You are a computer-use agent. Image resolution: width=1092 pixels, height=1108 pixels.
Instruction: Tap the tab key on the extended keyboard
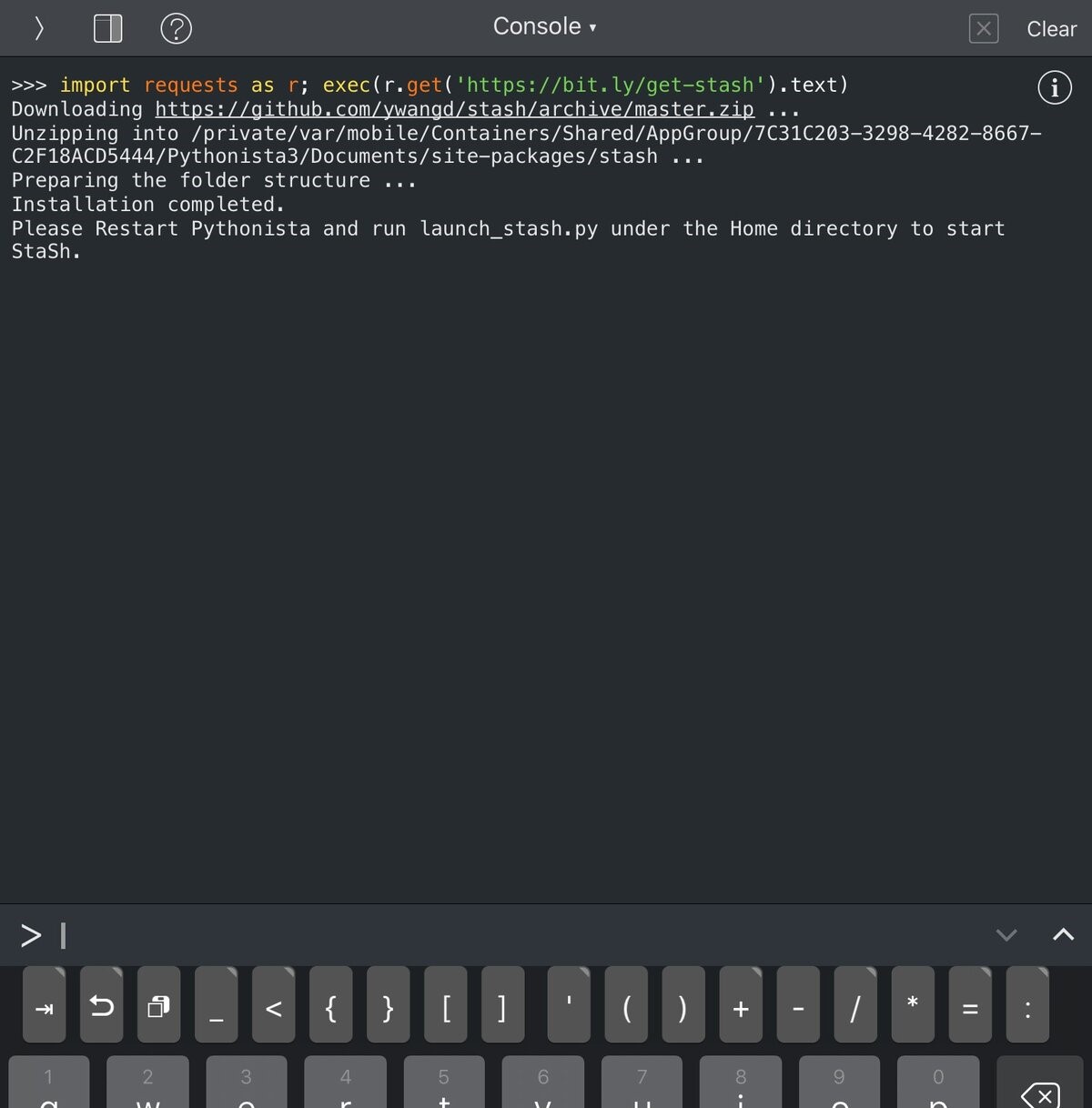[44, 1007]
